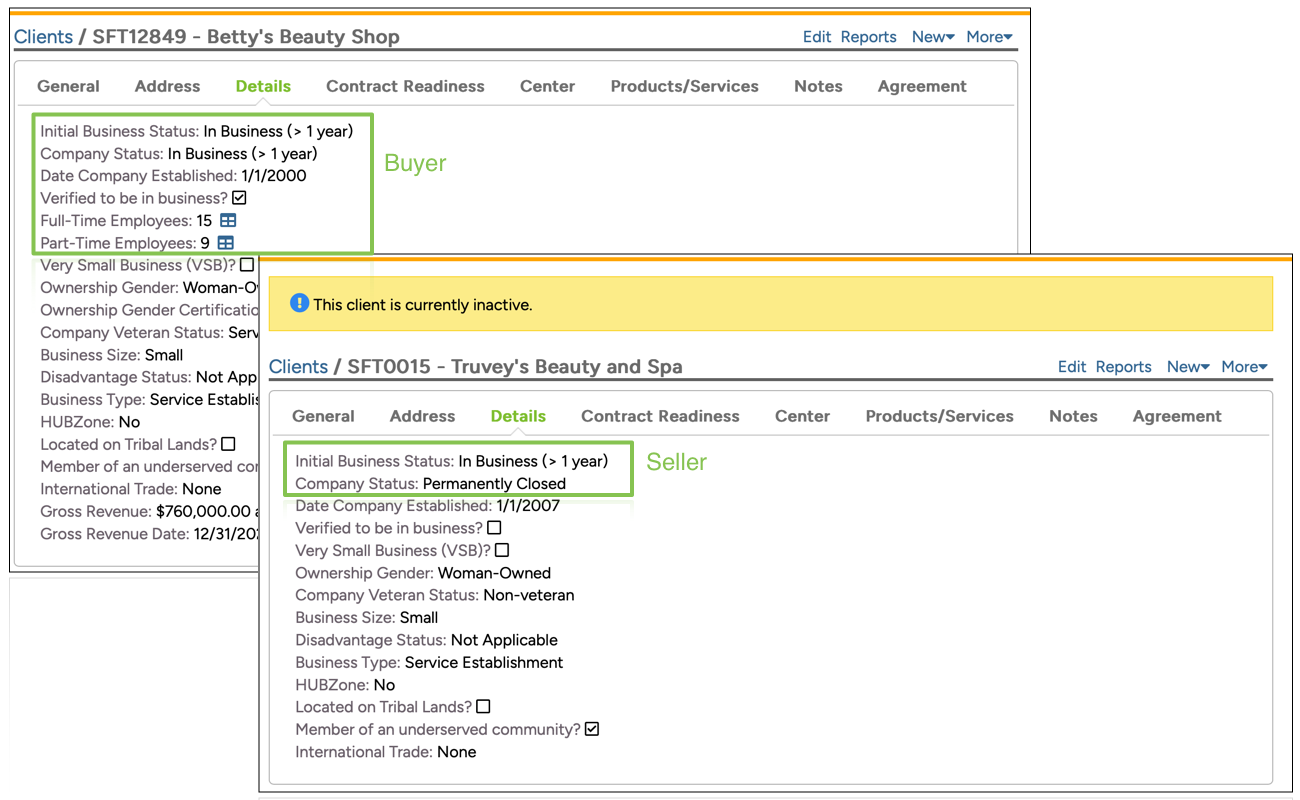This screenshot has height=800, width=1300.
Task: Switch to Contract Readiness tab in Truvey's record
Action: point(660,416)
